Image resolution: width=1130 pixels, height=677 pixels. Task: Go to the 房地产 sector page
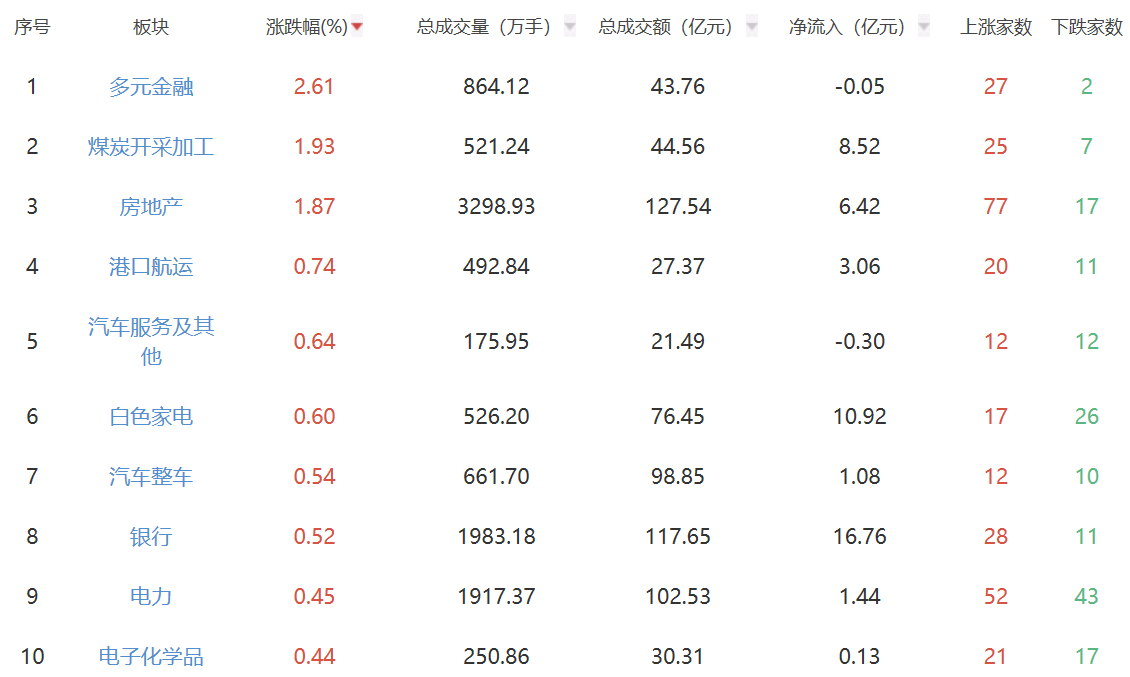pos(151,207)
